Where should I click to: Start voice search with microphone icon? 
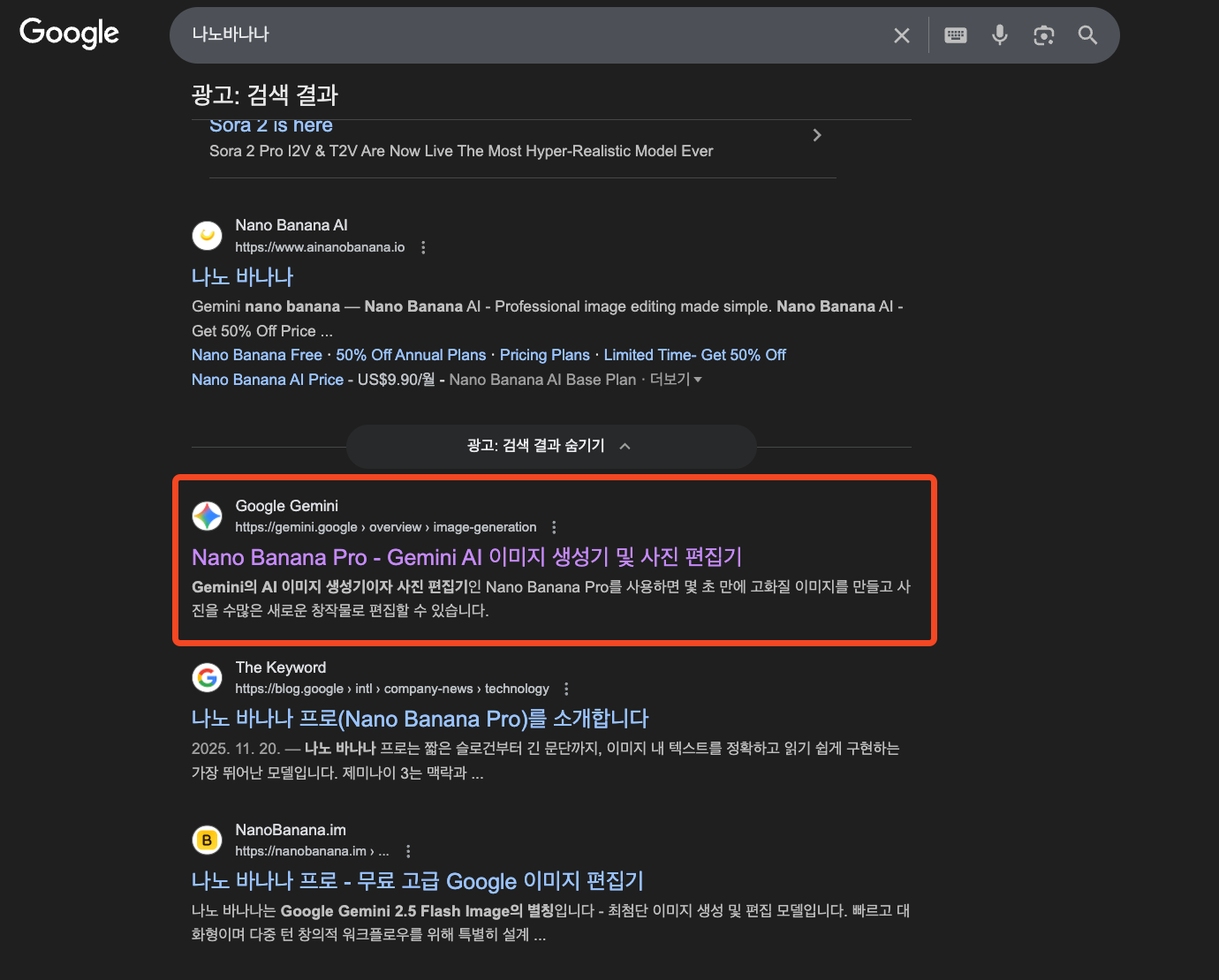click(999, 35)
